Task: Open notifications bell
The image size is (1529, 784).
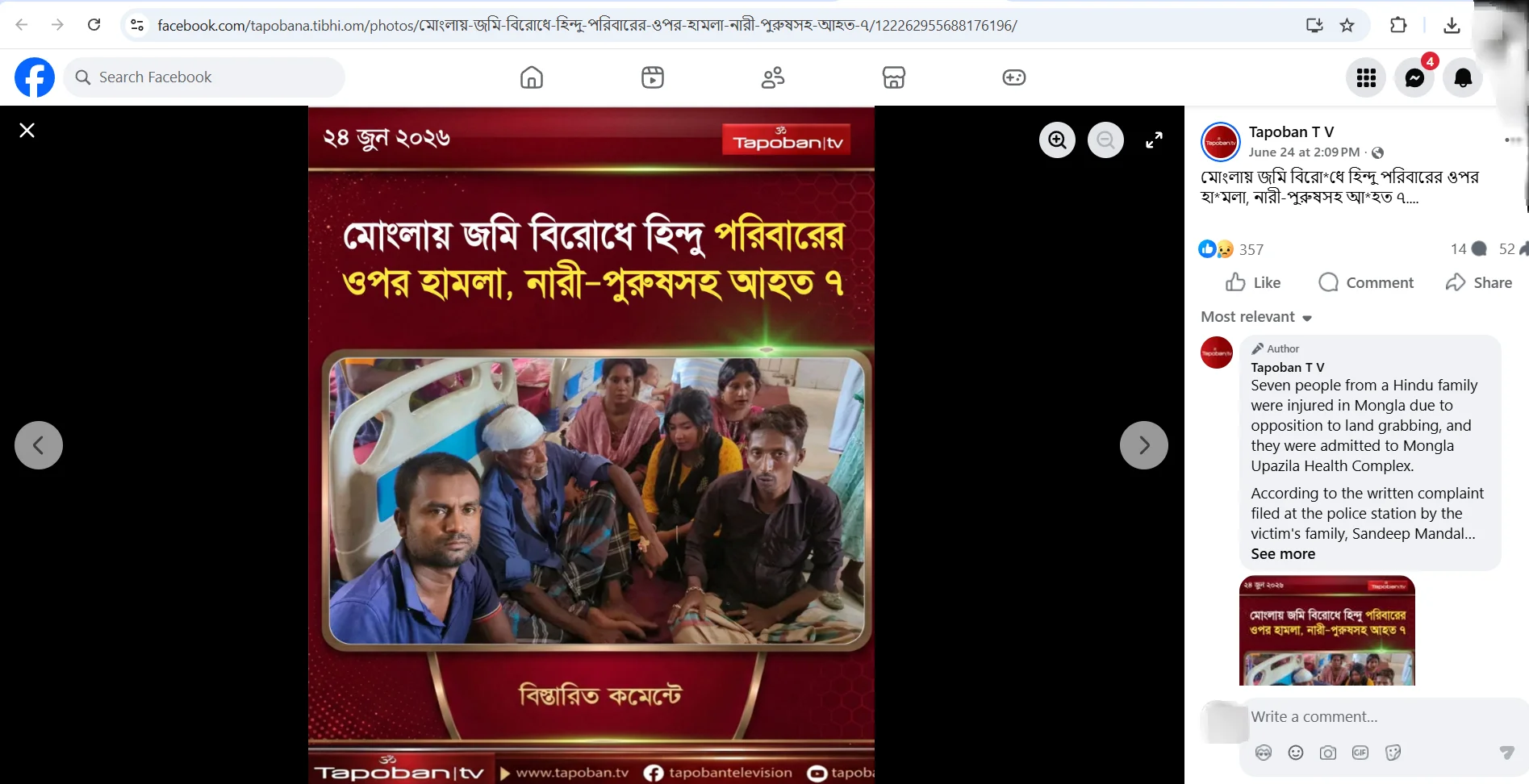Action: (x=1463, y=77)
